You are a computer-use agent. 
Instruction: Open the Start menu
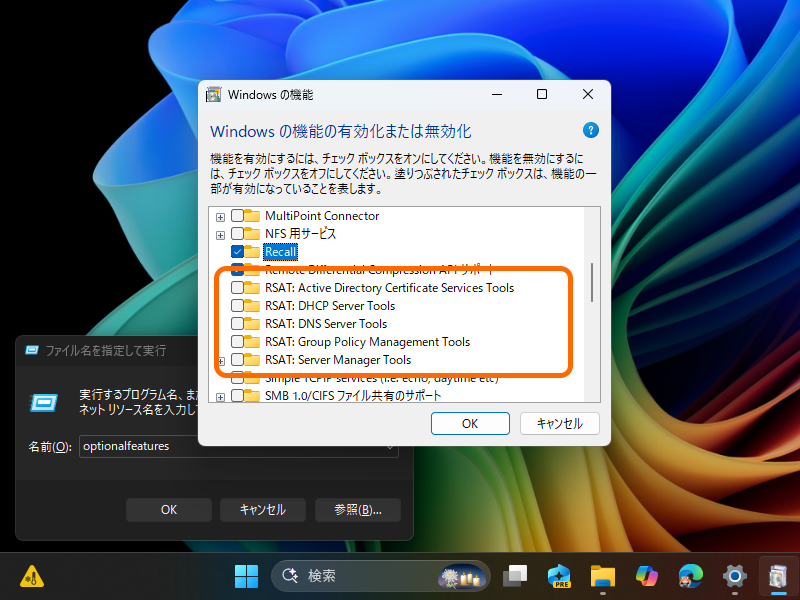(245, 576)
